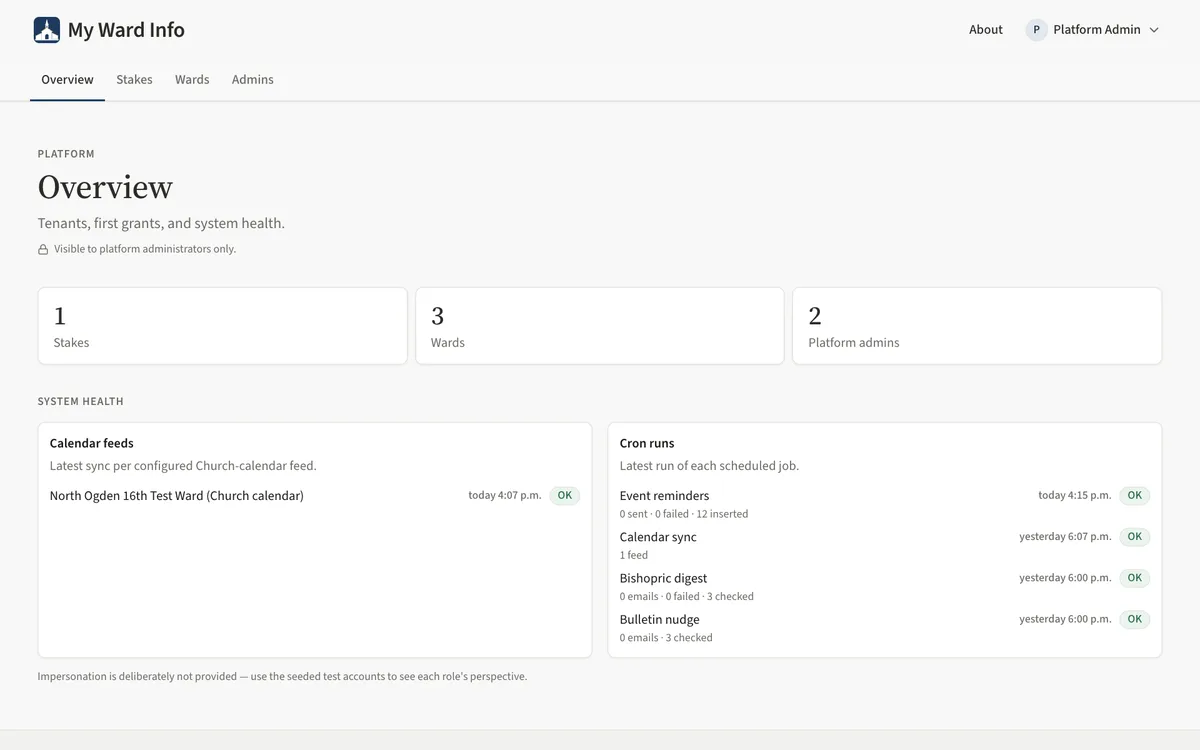Open the Stakes tab
This screenshot has height=750, width=1200.
click(x=134, y=80)
